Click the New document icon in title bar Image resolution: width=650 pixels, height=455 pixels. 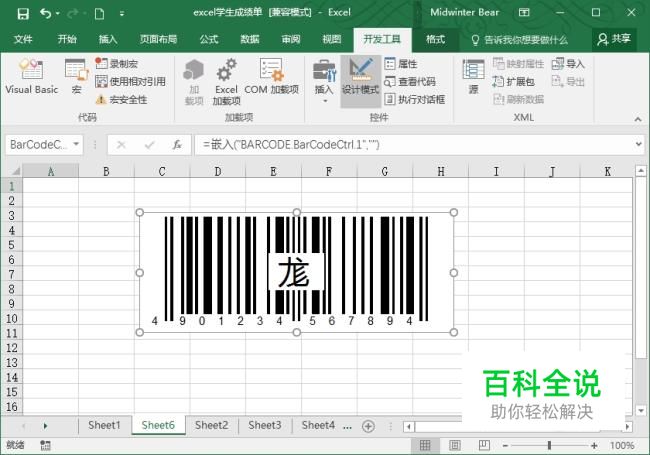click(x=99, y=14)
